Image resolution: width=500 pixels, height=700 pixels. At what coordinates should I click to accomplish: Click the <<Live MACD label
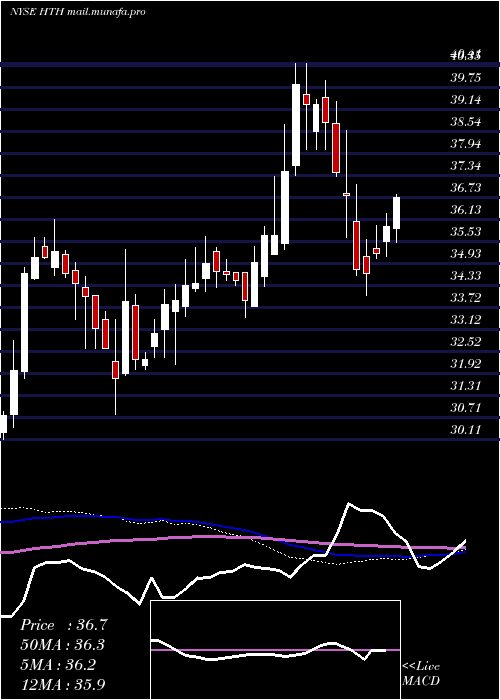tap(421, 674)
